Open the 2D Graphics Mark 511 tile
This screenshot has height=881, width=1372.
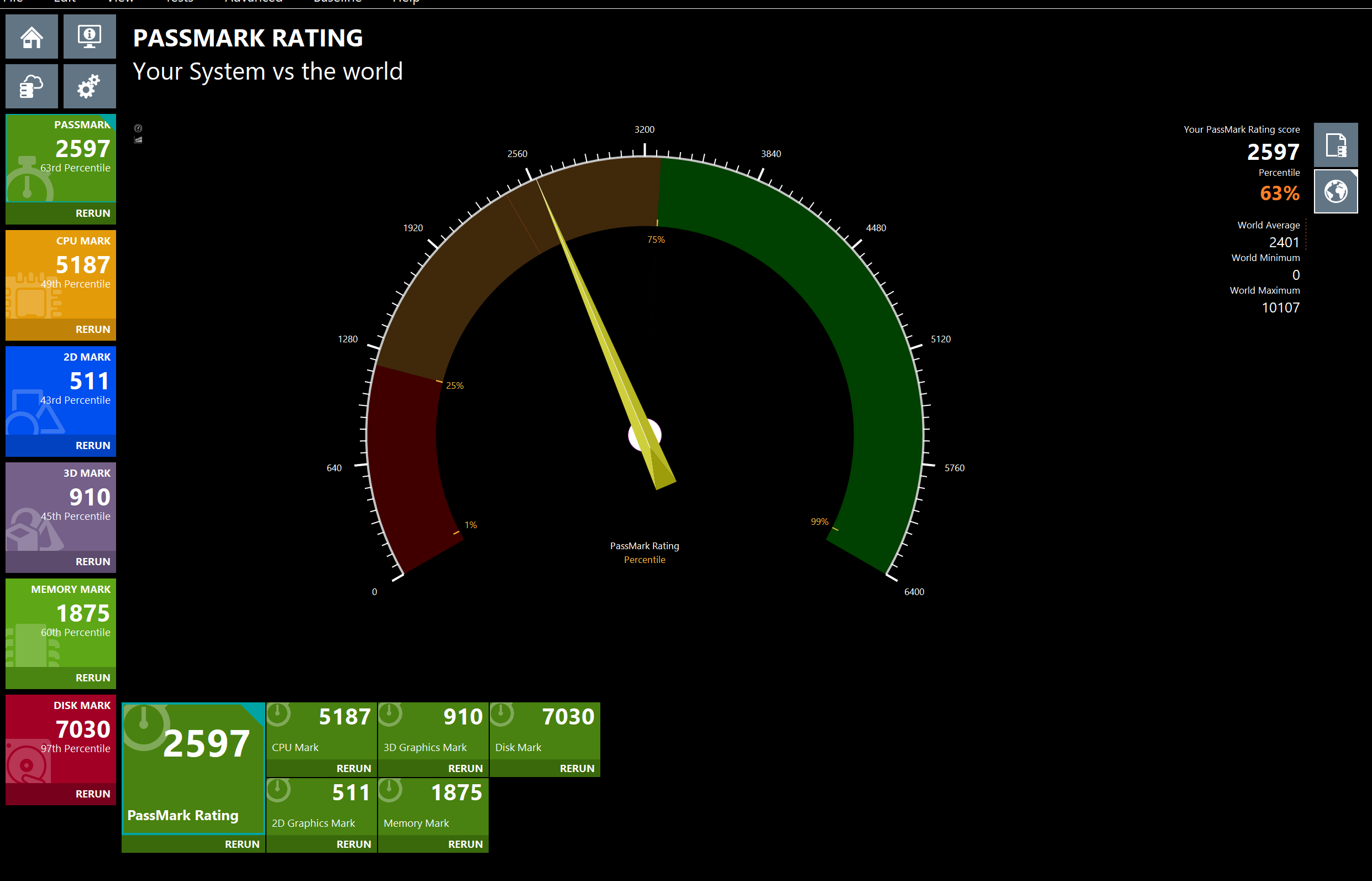coord(321,807)
